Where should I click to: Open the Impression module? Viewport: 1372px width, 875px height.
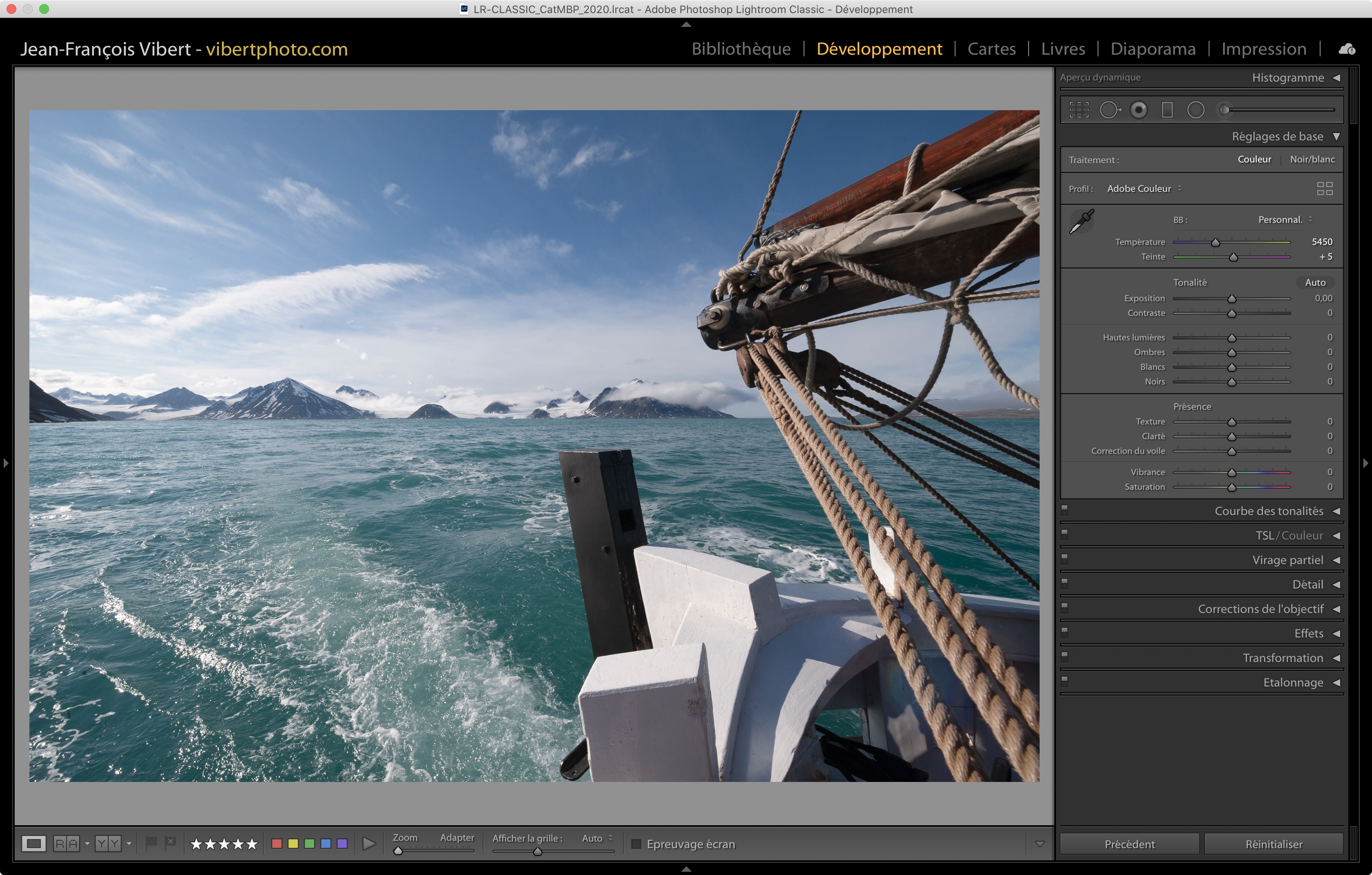[1263, 49]
